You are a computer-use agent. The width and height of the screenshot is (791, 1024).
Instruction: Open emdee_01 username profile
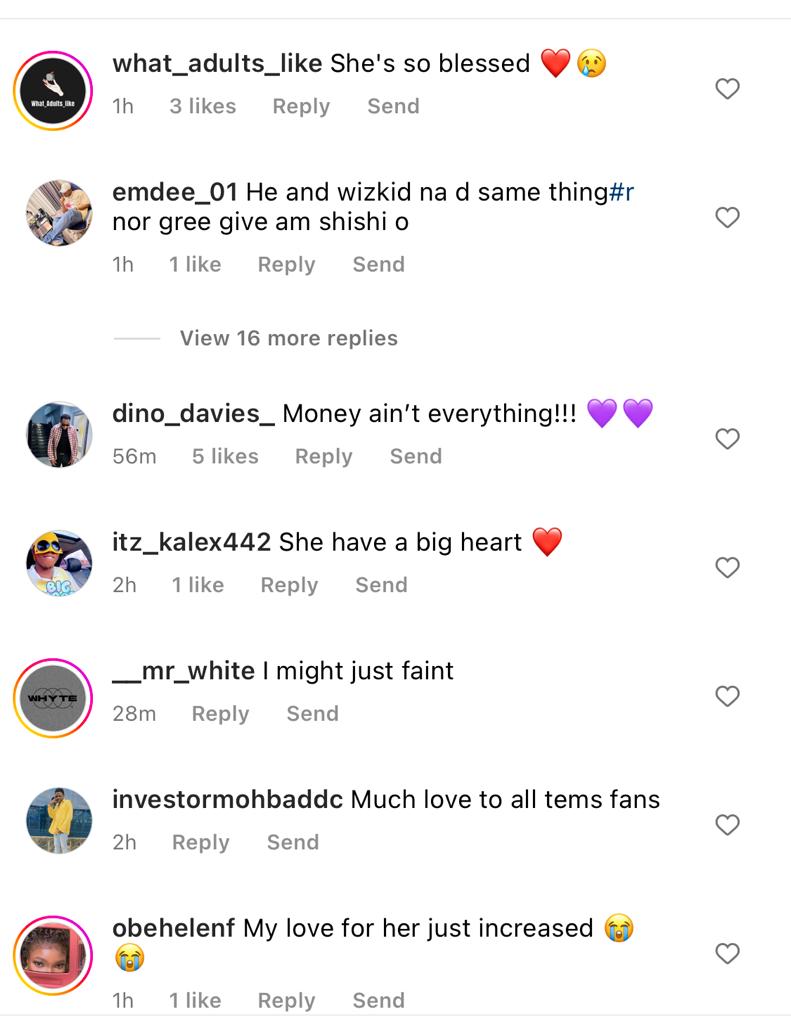(x=174, y=192)
